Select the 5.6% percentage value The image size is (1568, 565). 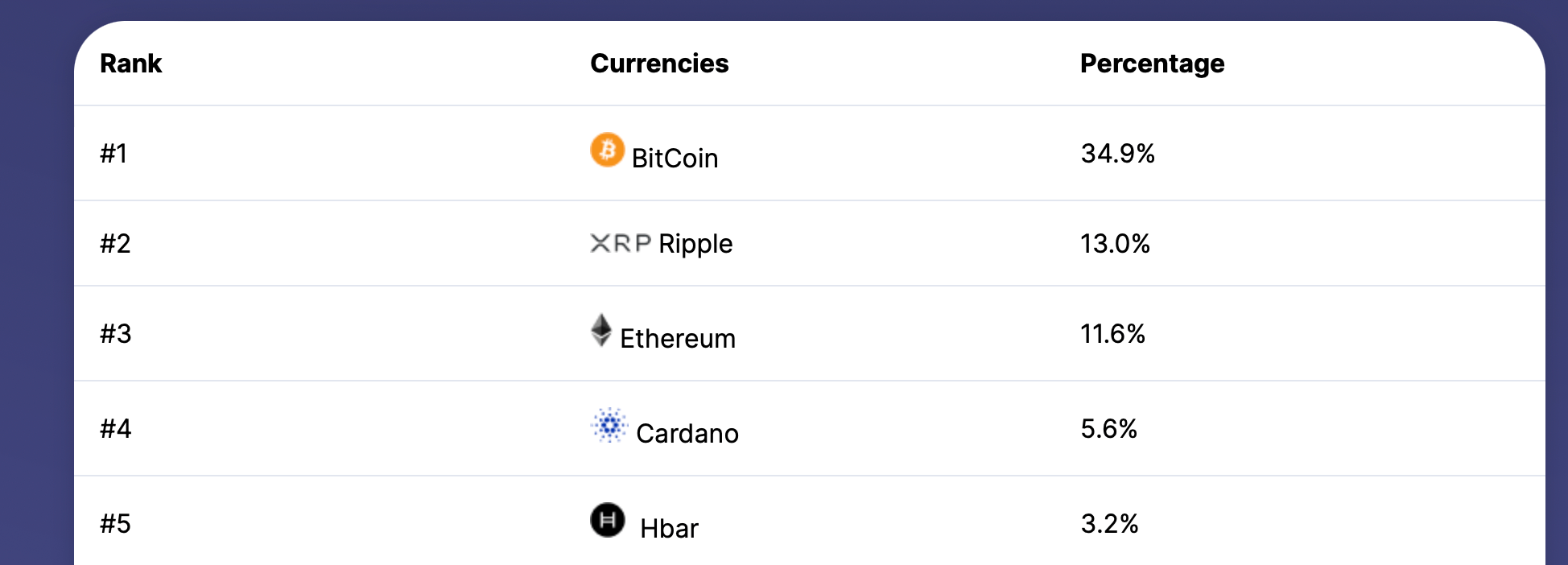coord(1108,429)
